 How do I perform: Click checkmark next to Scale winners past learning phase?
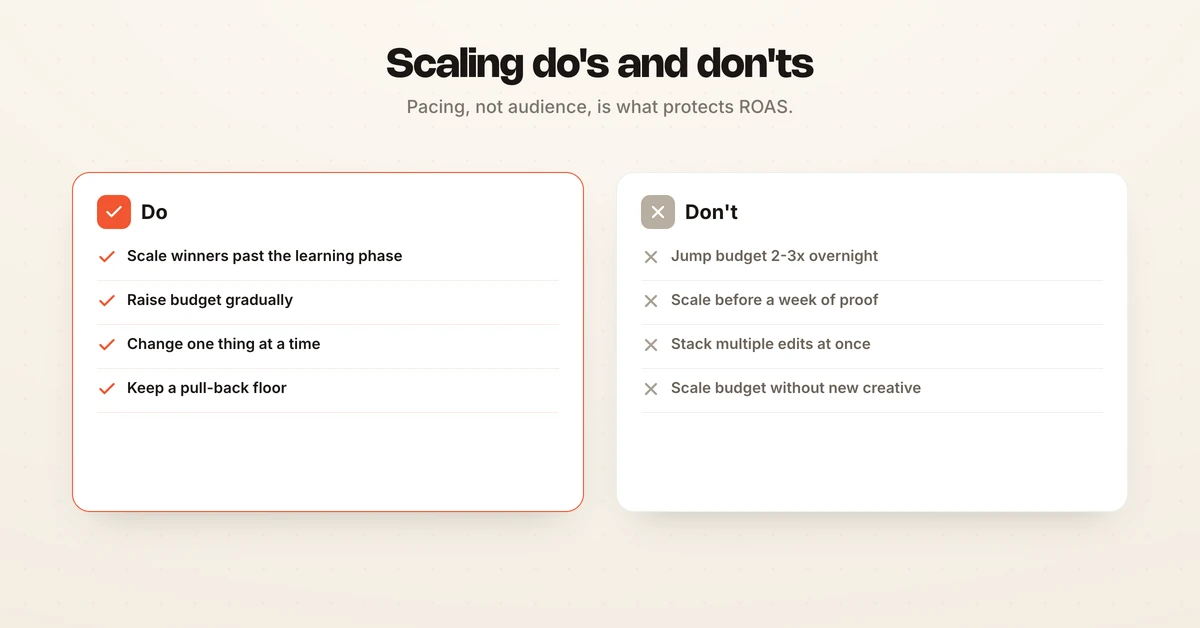pos(107,256)
